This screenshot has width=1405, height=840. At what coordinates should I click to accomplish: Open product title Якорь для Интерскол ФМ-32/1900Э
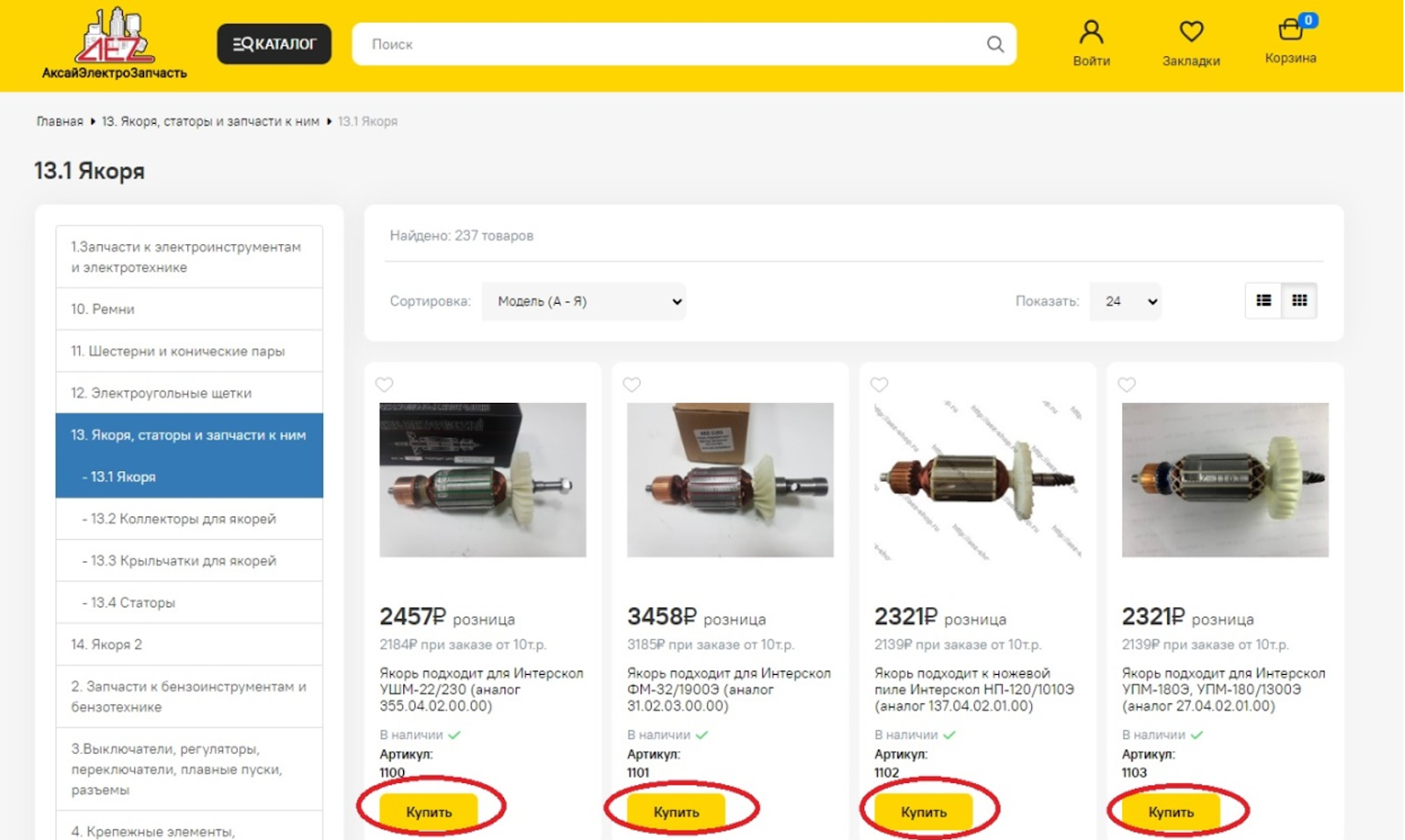point(729,690)
